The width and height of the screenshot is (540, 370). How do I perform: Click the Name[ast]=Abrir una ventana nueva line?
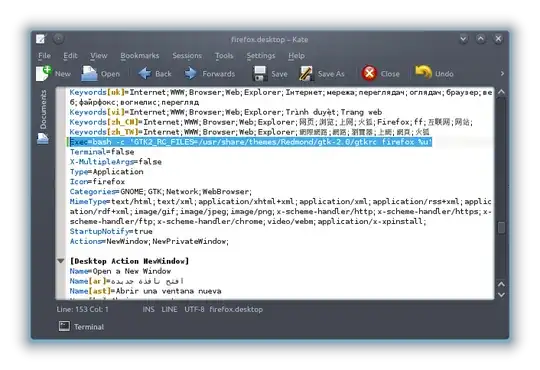[145, 291]
